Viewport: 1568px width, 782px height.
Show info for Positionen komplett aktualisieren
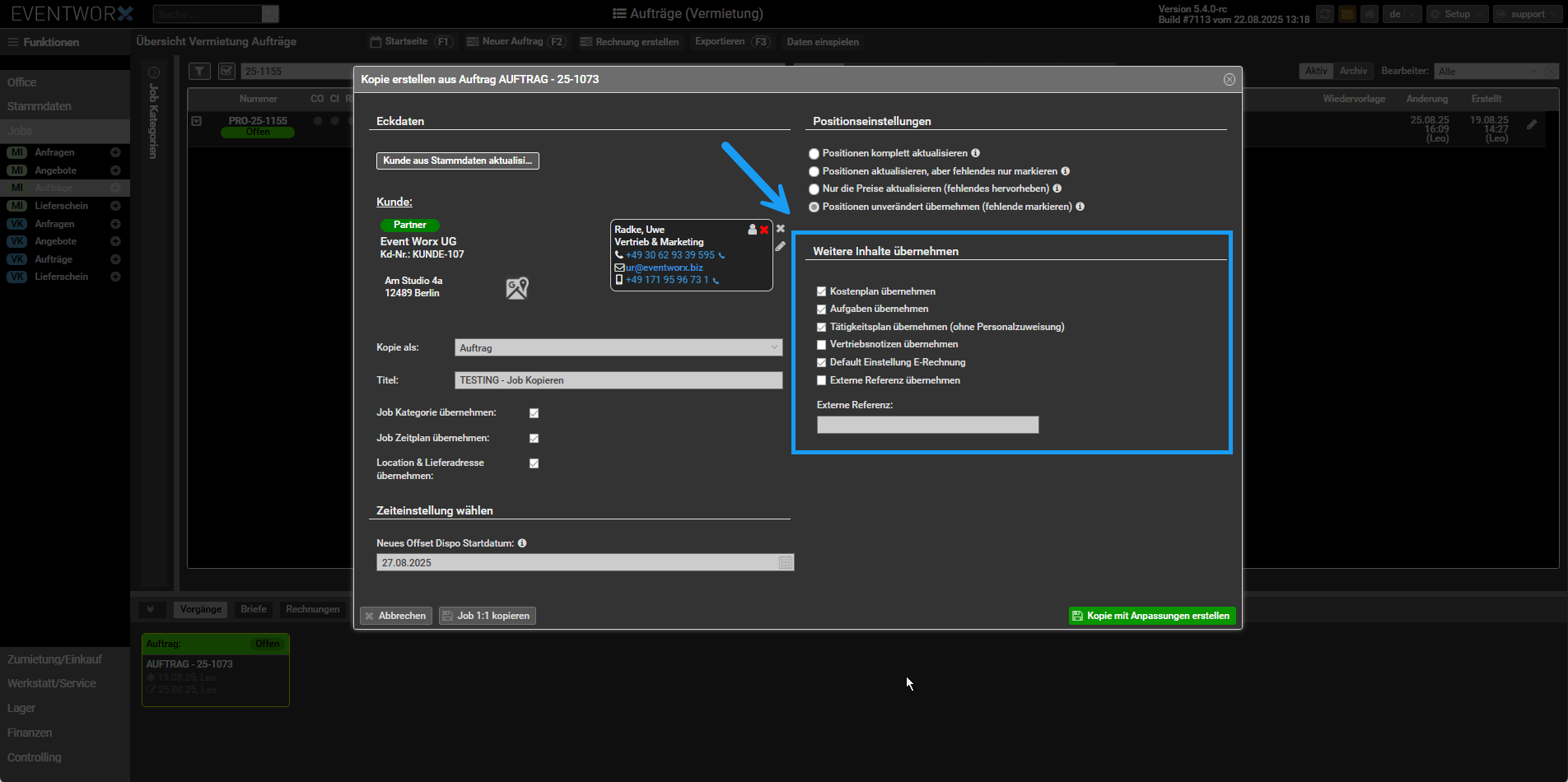pos(975,153)
